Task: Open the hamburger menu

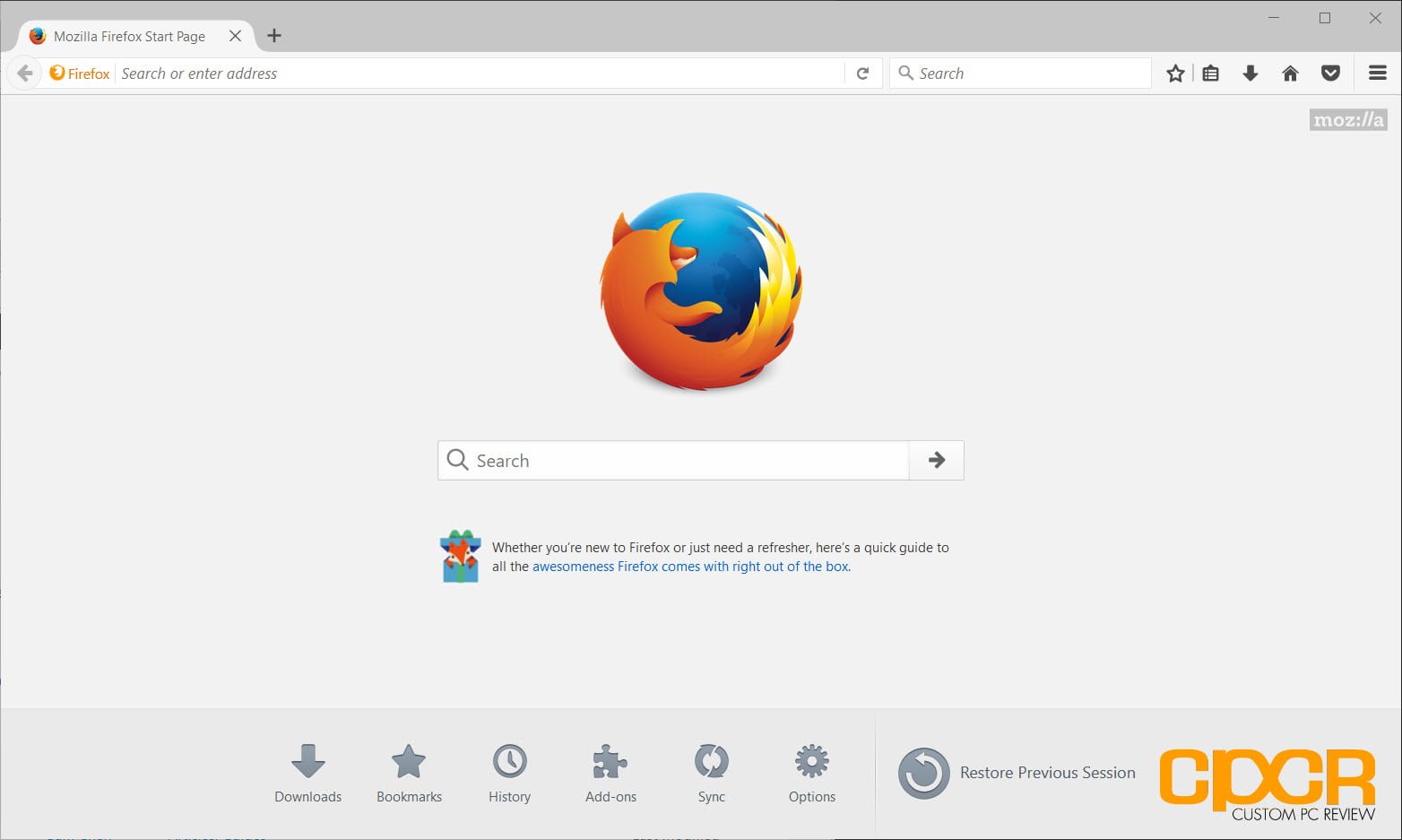Action: pyautogui.click(x=1378, y=74)
